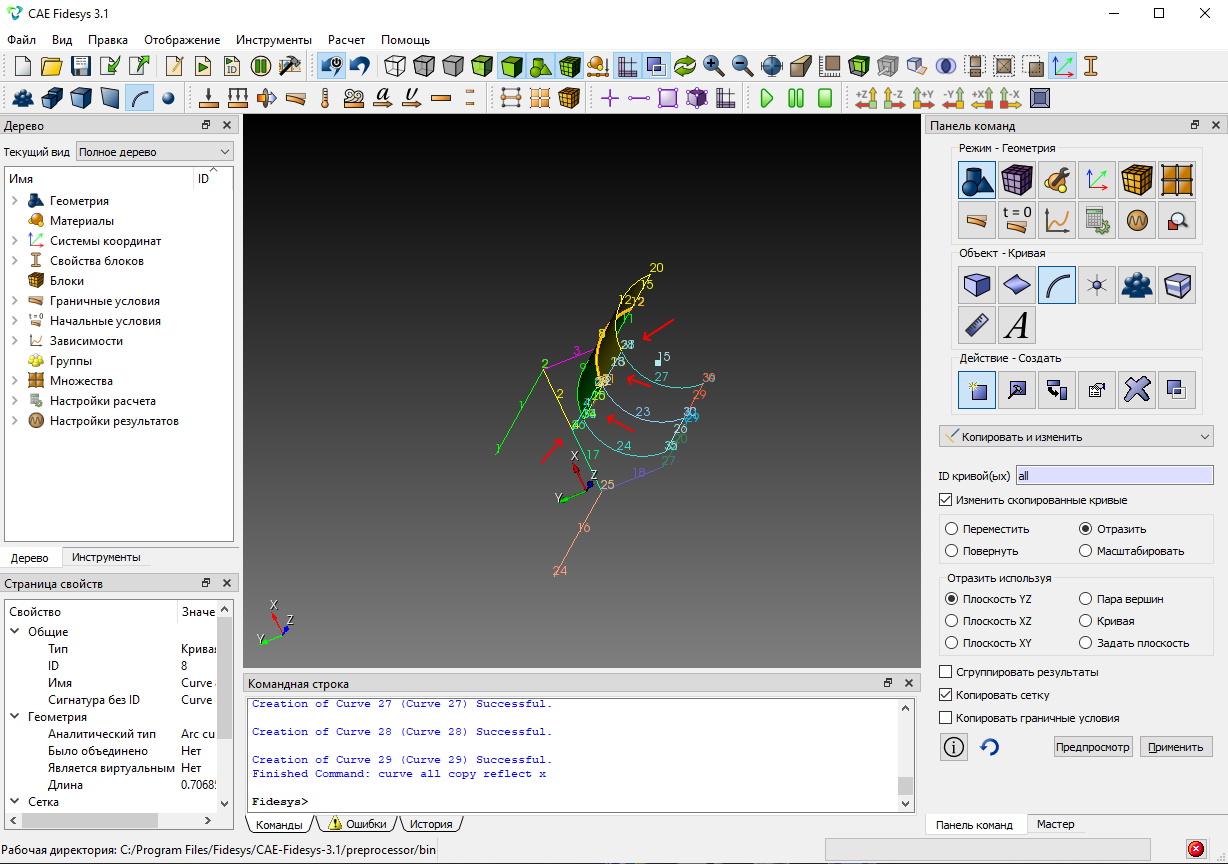Open the 'Текущий вид' Полное дерево dropdown

[155, 152]
